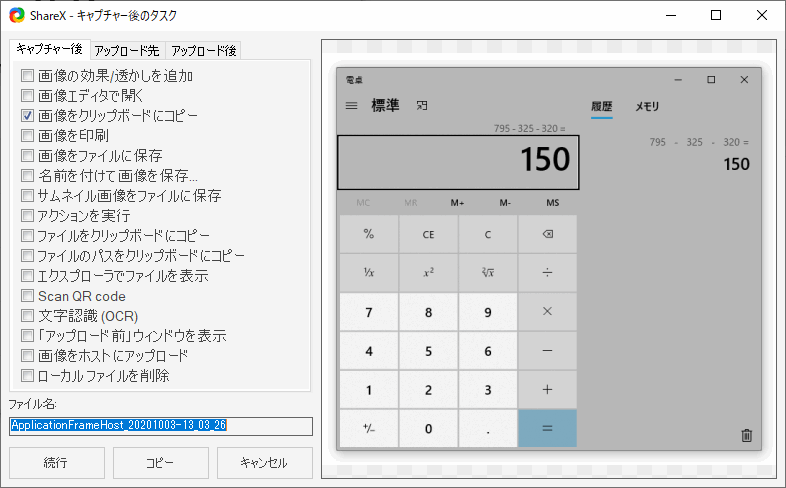Viewport: 786px width, 488px height.
Task: Click the multiplication key
Action: click(x=547, y=312)
